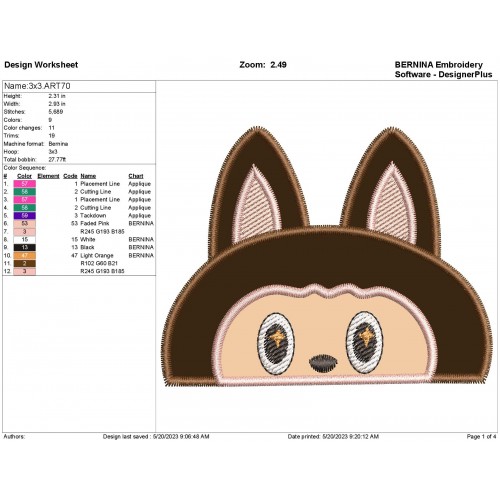Click the right pink inner ear
Viewport: 500px width, 500px height.
point(392,203)
